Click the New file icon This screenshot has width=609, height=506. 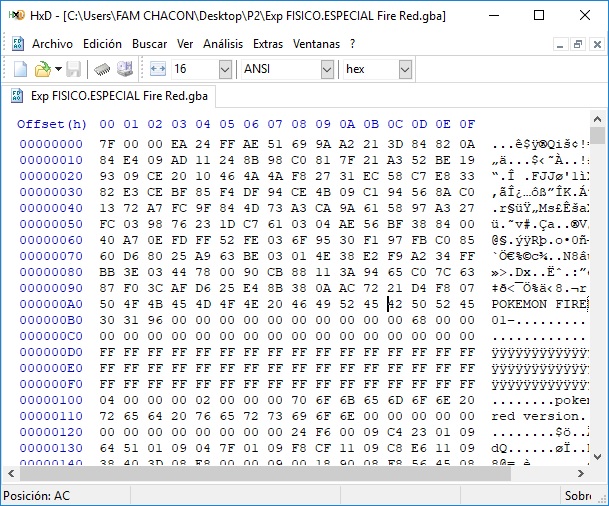coord(20,69)
